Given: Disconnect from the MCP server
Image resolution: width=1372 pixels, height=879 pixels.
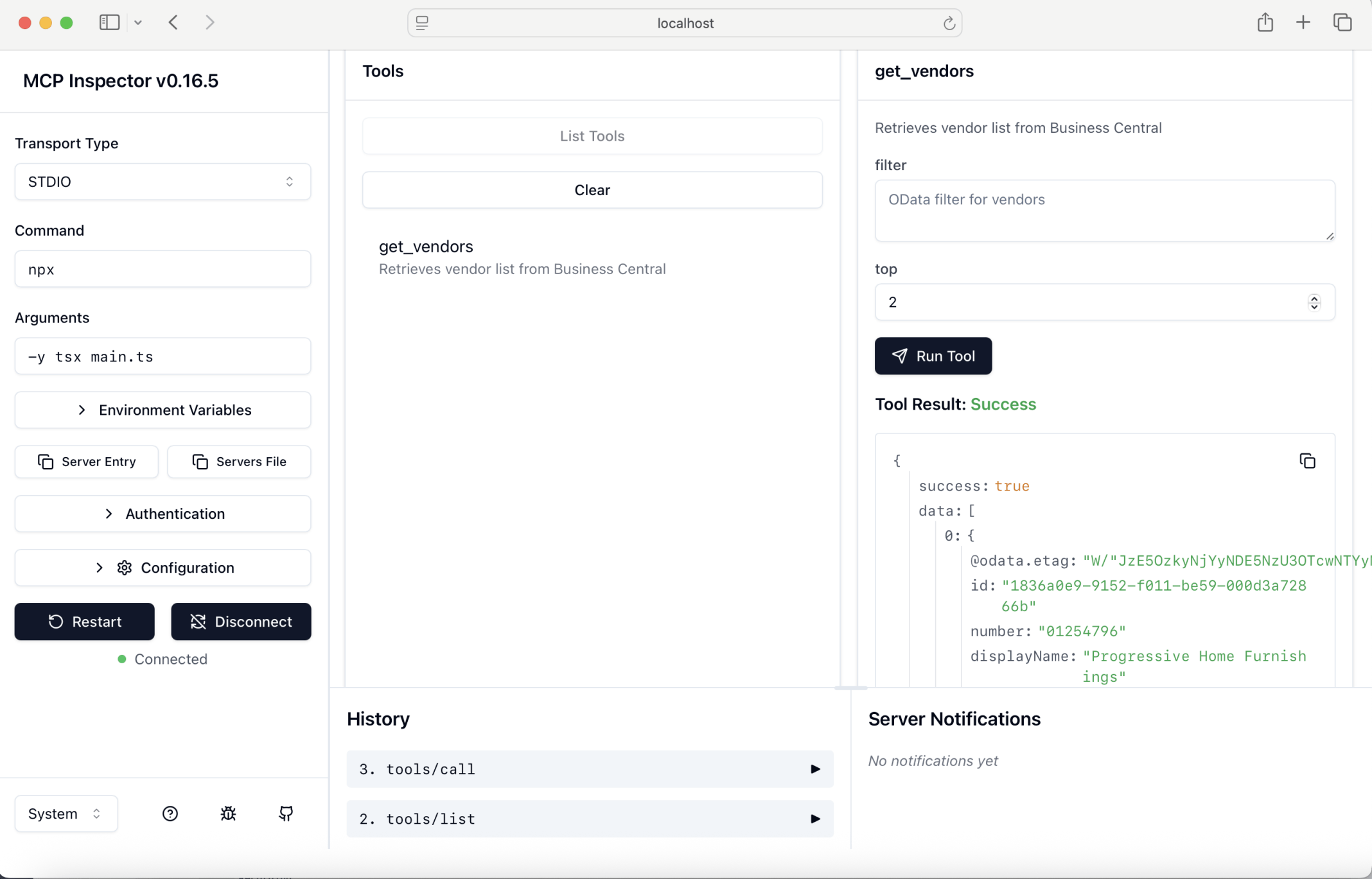Looking at the screenshot, I should (x=241, y=621).
